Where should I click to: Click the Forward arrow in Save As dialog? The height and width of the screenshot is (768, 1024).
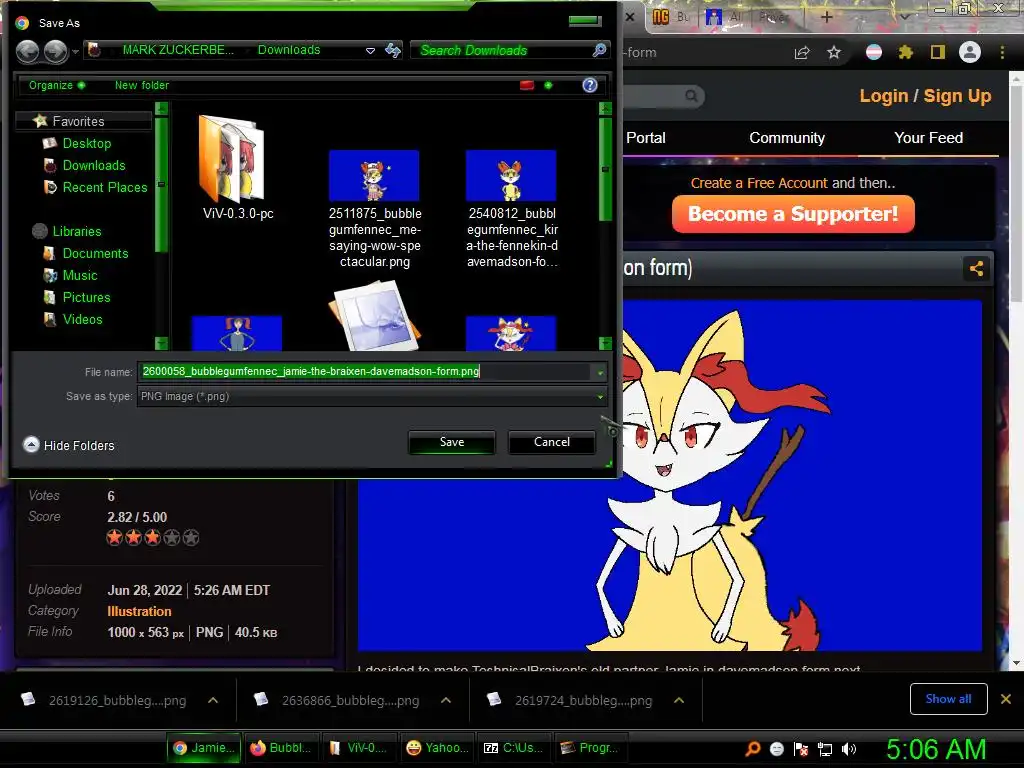click(56, 51)
